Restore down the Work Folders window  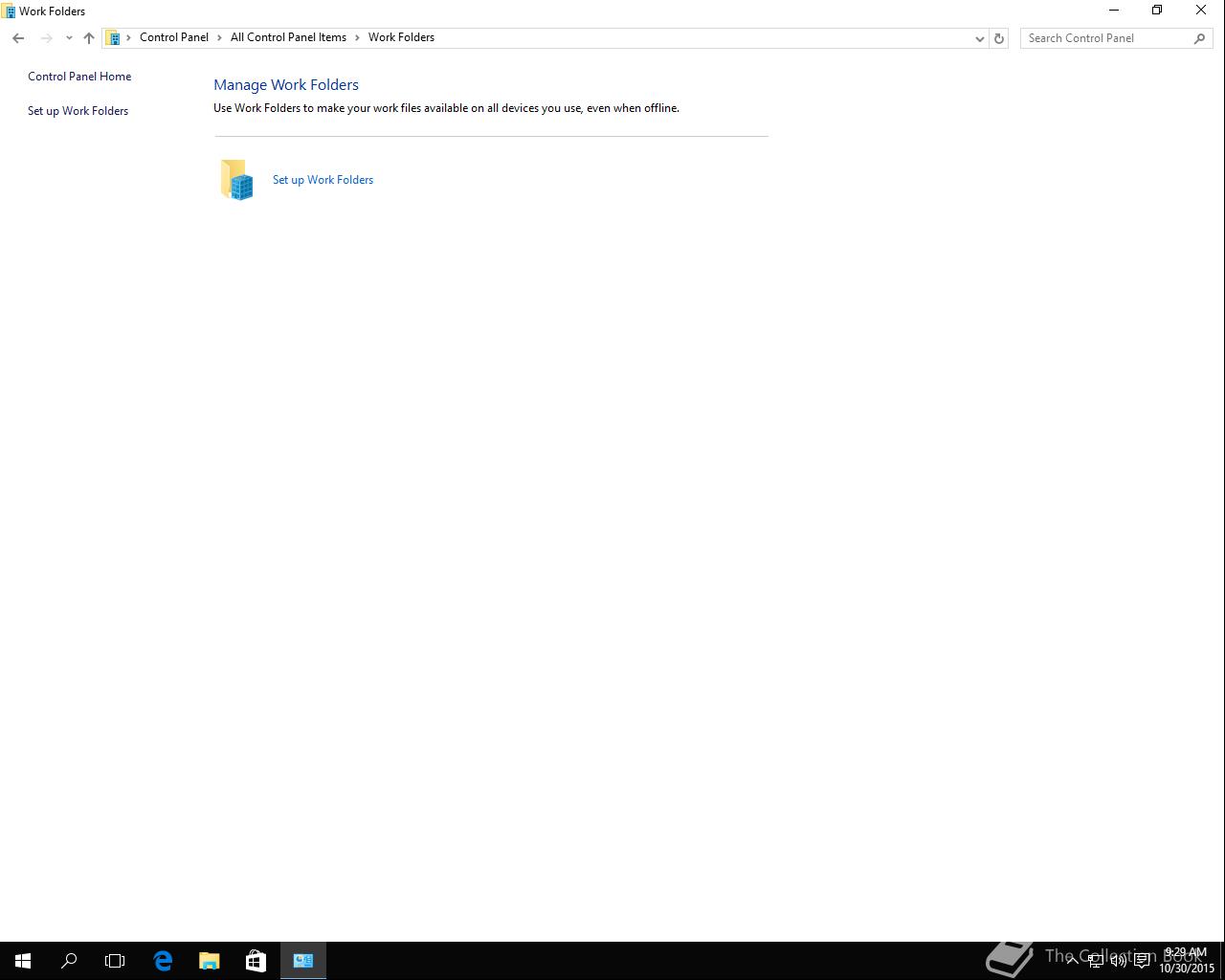pyautogui.click(x=1157, y=11)
